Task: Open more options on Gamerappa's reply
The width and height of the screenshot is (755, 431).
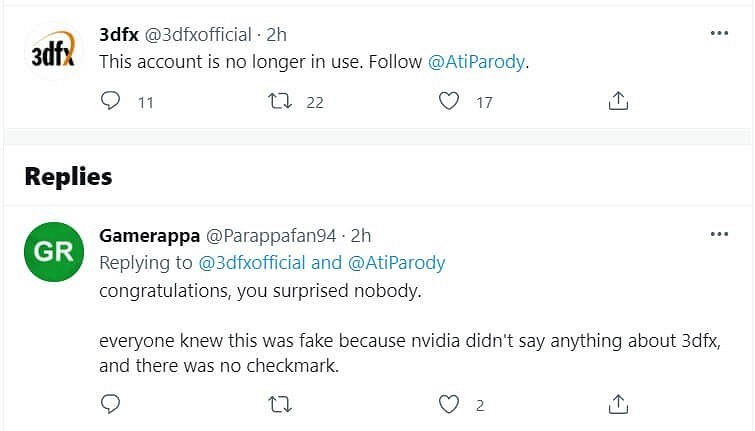Action: [x=719, y=234]
